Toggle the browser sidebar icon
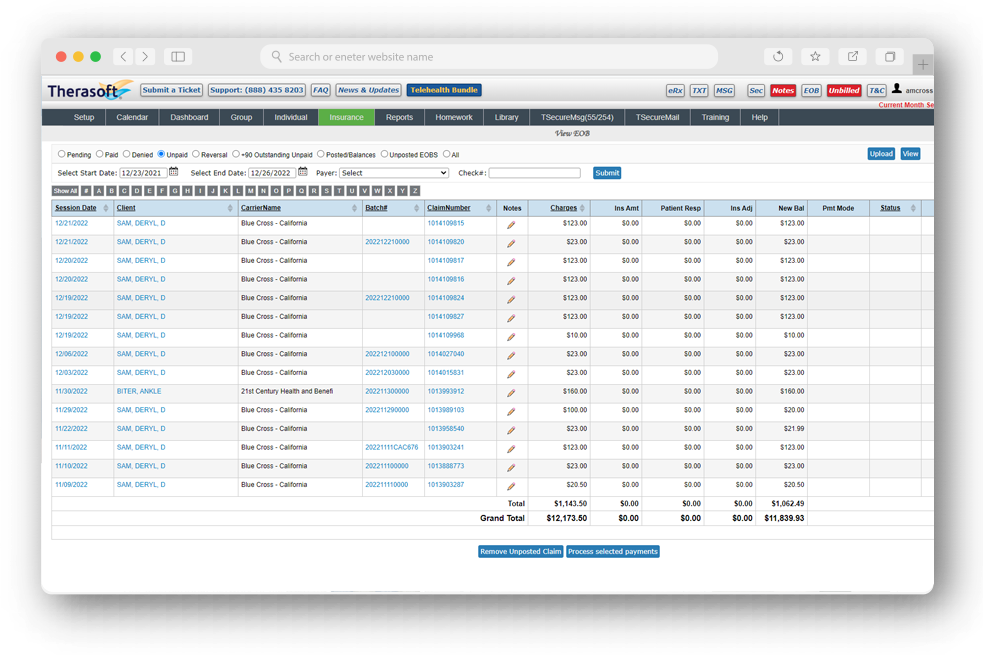Viewport: 983px width, 655px height. coord(178,56)
